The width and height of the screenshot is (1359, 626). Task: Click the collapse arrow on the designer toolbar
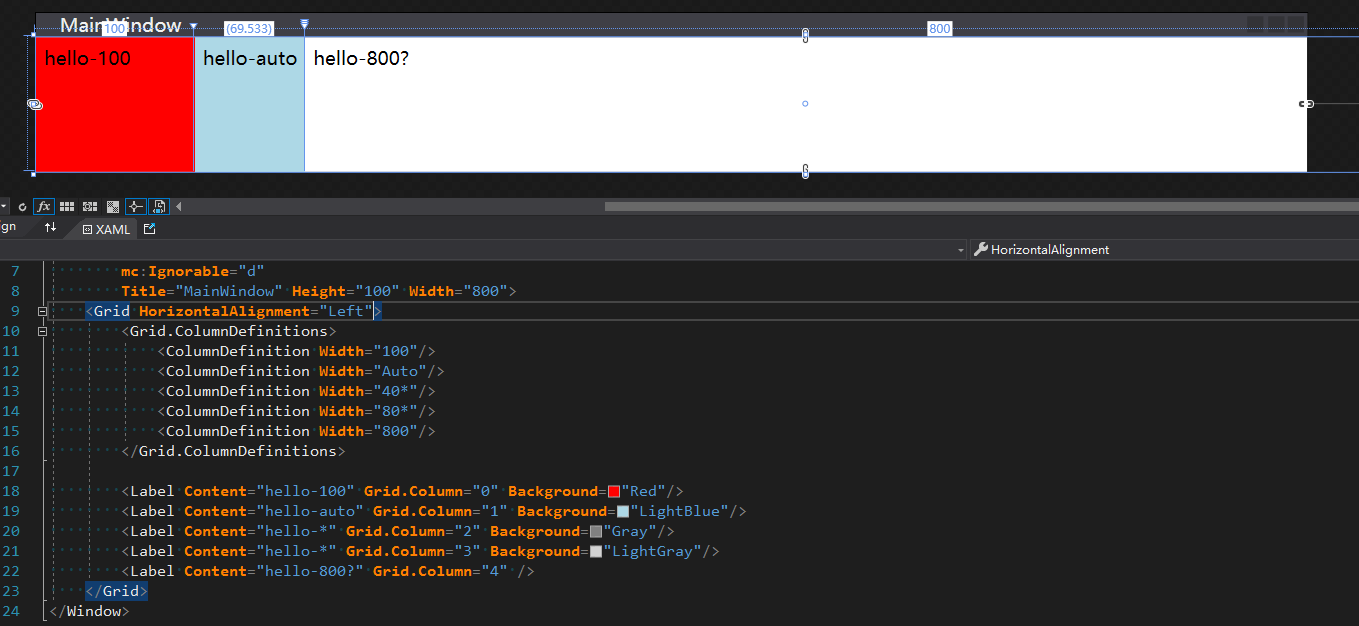point(178,206)
